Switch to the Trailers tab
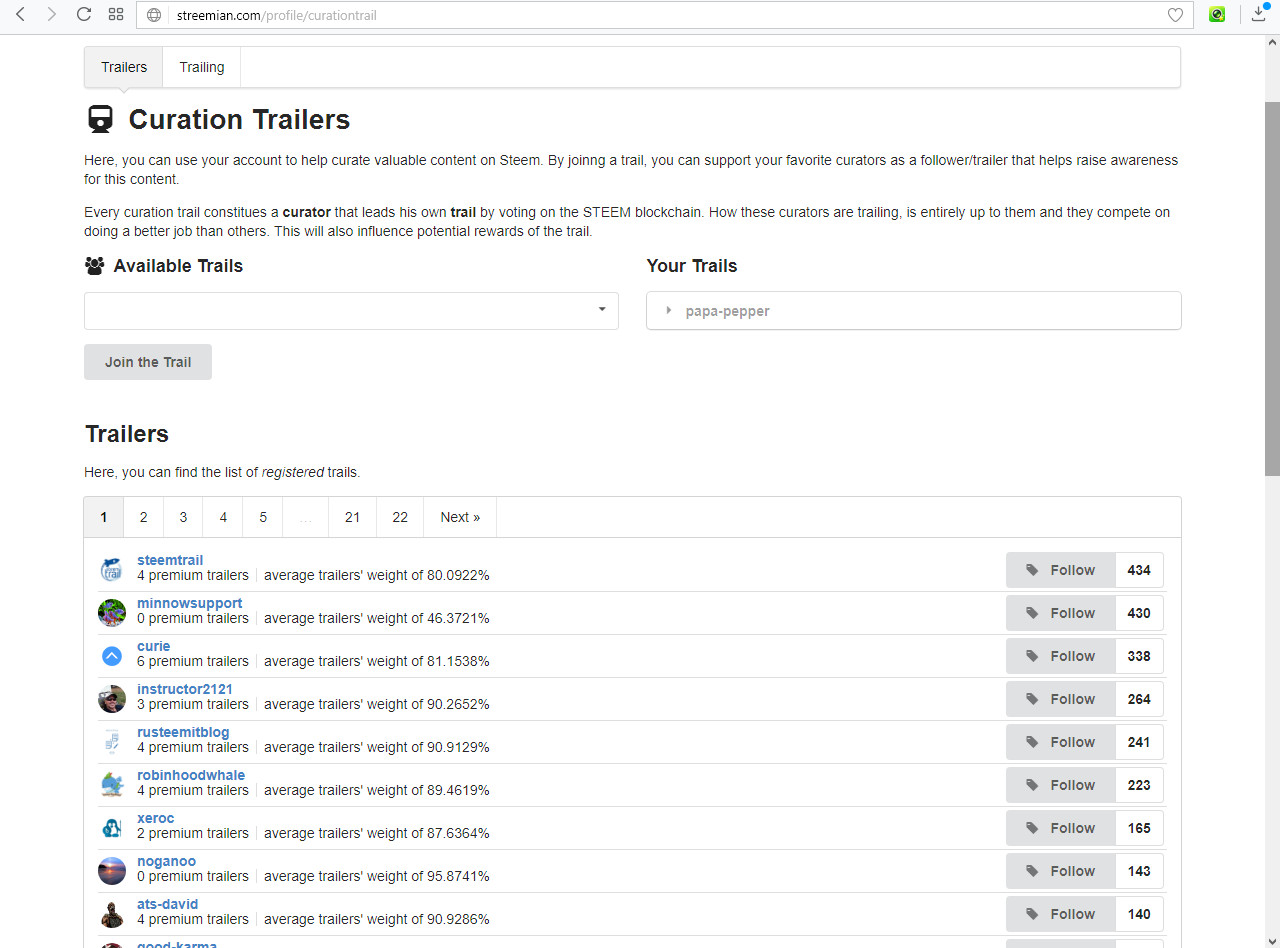 (124, 67)
